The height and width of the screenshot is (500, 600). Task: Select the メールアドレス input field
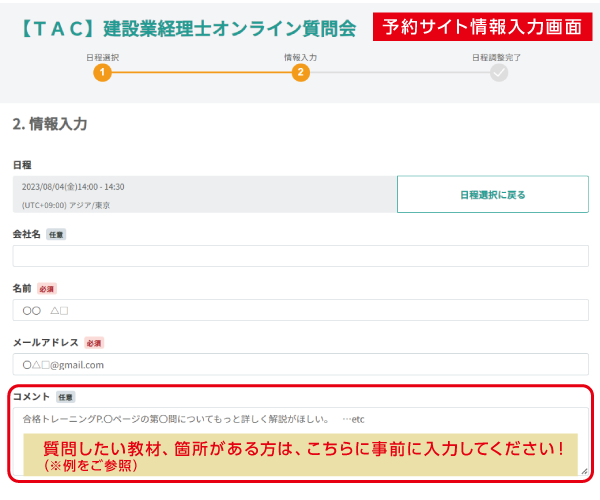(300, 364)
